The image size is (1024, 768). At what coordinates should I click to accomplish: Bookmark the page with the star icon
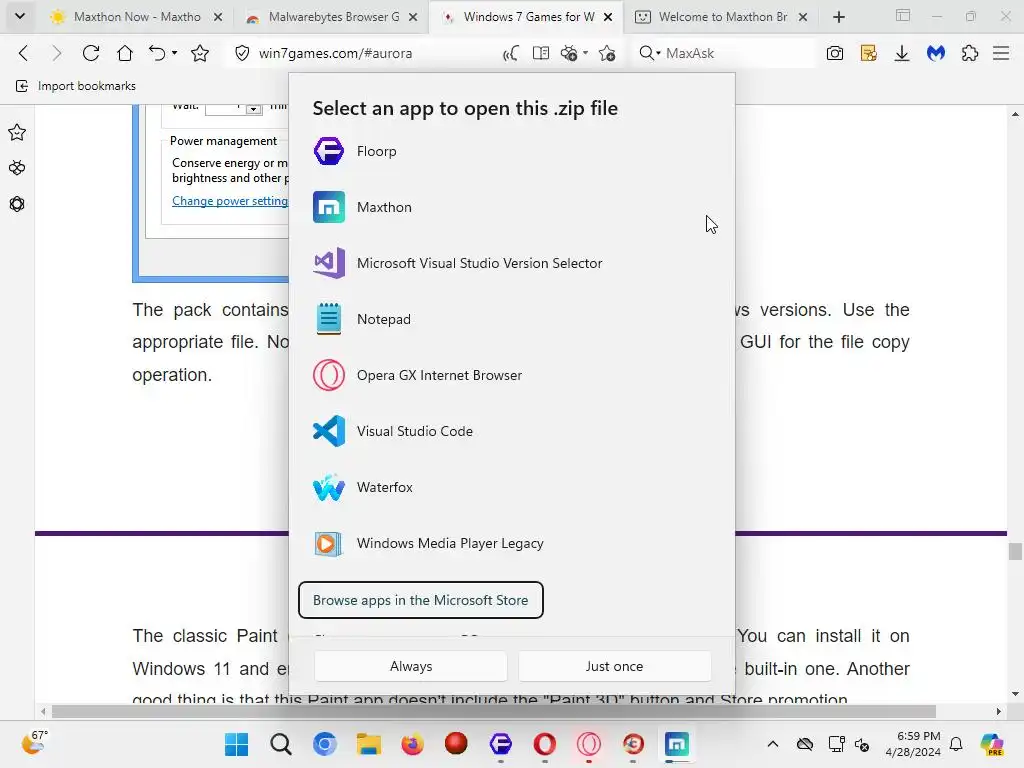coord(200,53)
